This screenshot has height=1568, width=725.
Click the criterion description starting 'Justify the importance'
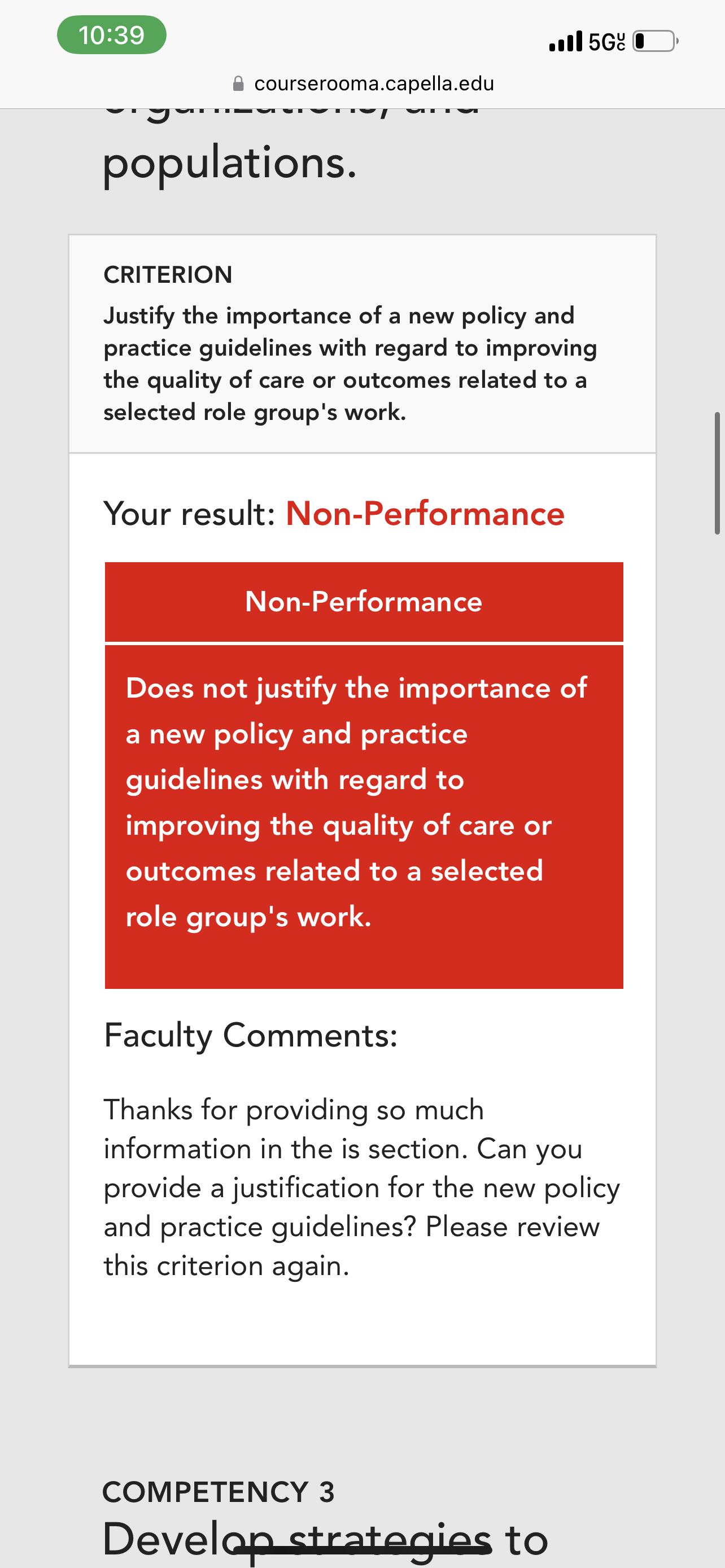350,363
